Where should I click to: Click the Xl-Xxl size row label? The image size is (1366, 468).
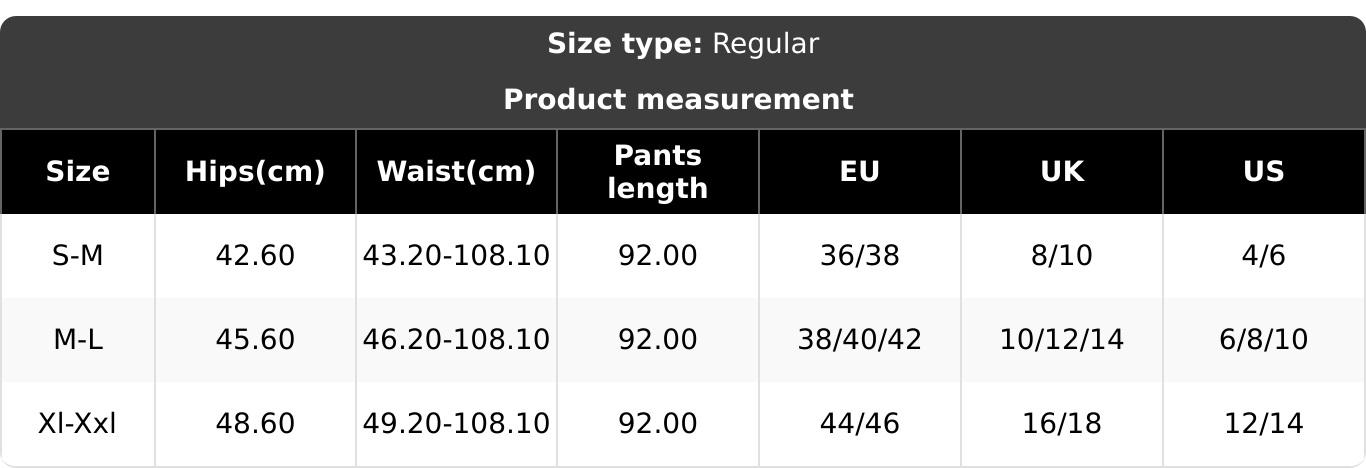coord(78,424)
